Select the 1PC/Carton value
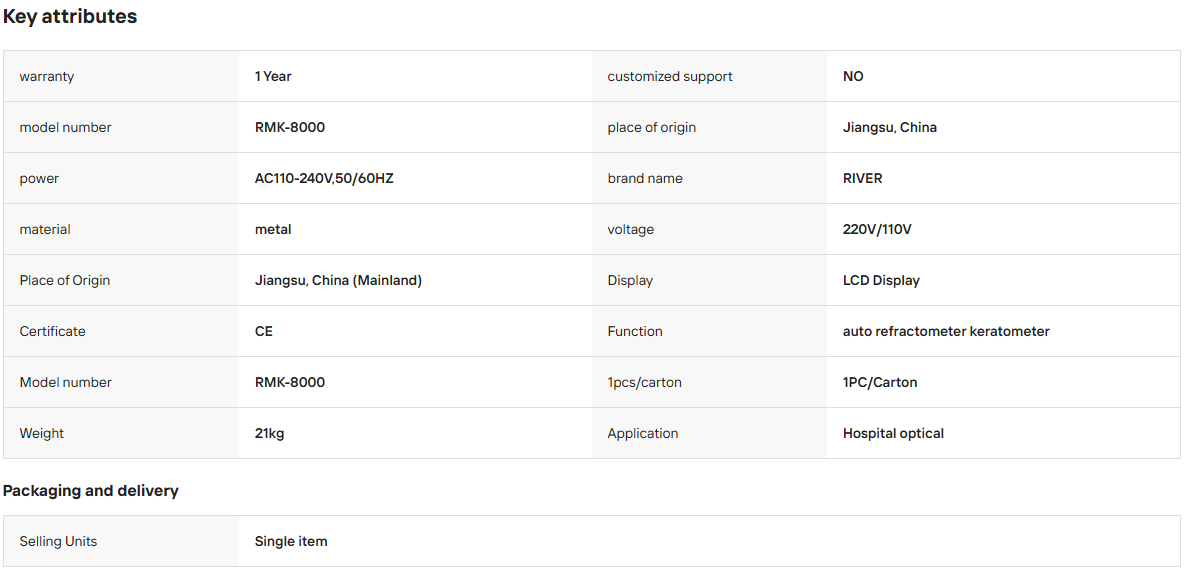1186x581 pixels. tap(880, 383)
